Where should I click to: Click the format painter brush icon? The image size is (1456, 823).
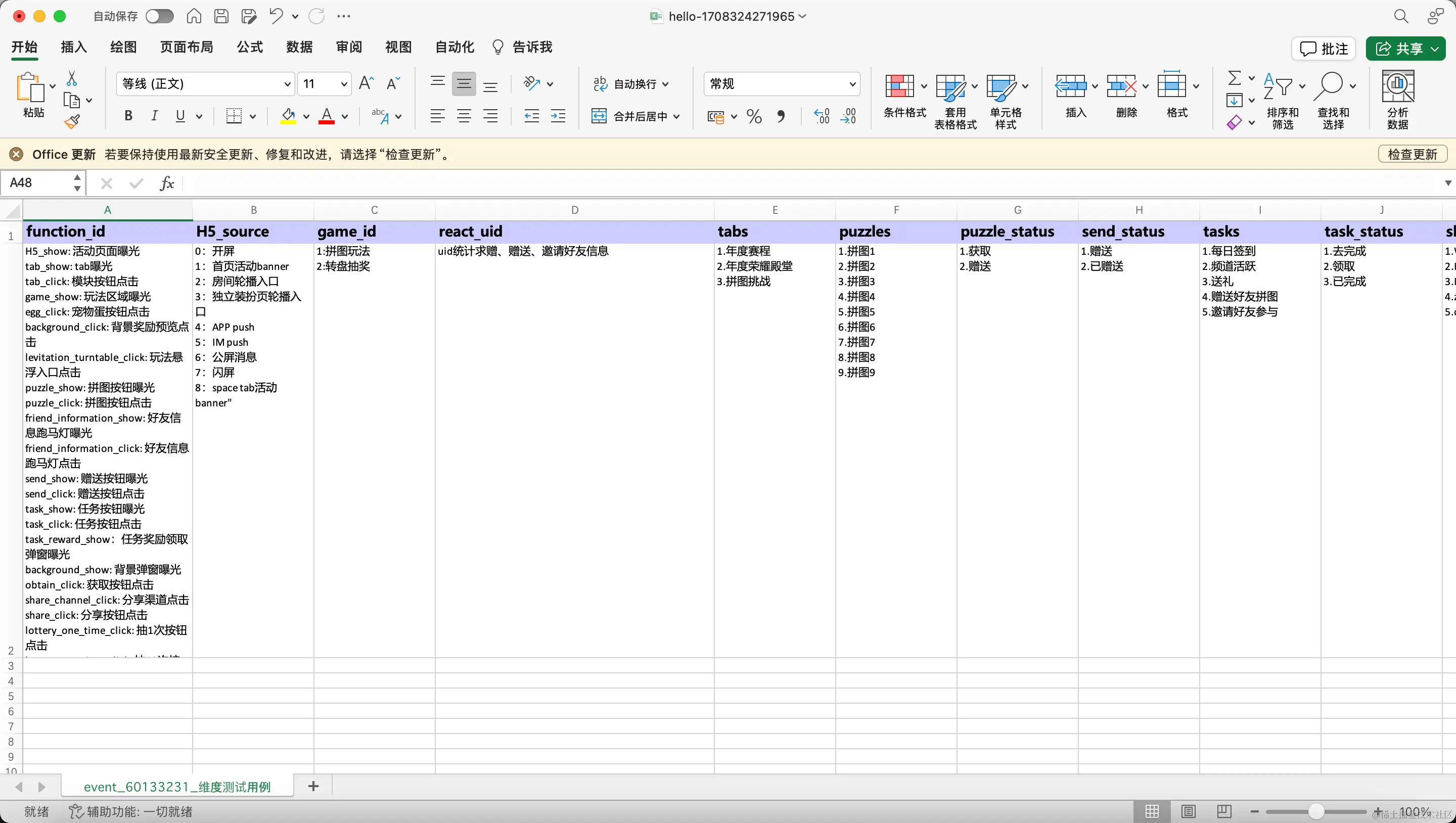pos(72,121)
